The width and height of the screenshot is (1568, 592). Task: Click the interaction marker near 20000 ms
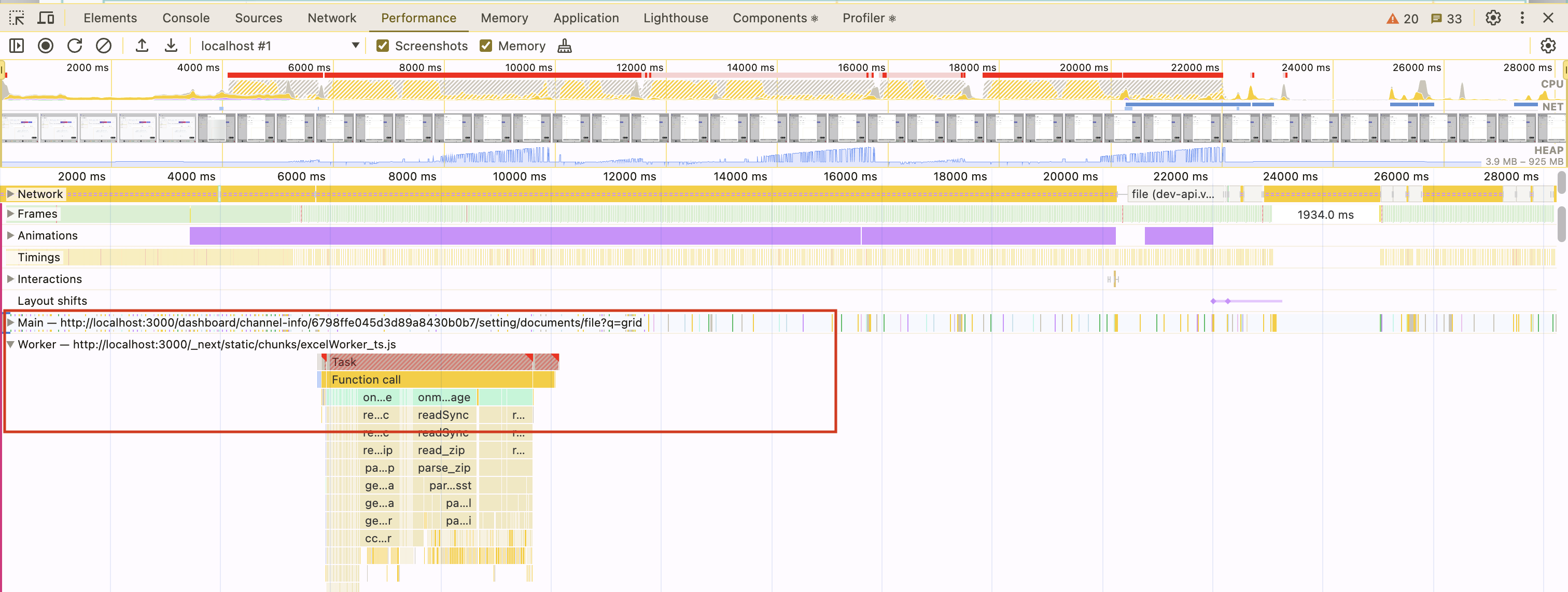pos(1114,279)
